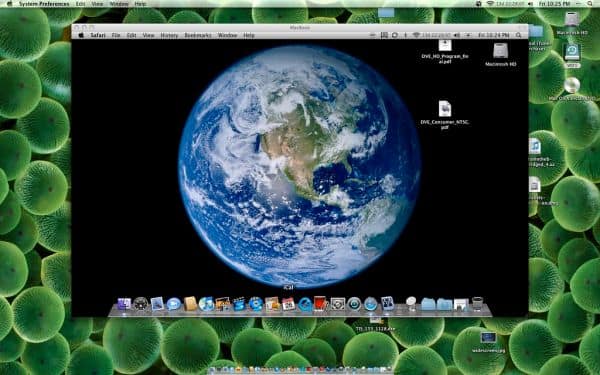The width and height of the screenshot is (600, 375).
Task: Launch iChat from the remote dock
Action: 173,304
